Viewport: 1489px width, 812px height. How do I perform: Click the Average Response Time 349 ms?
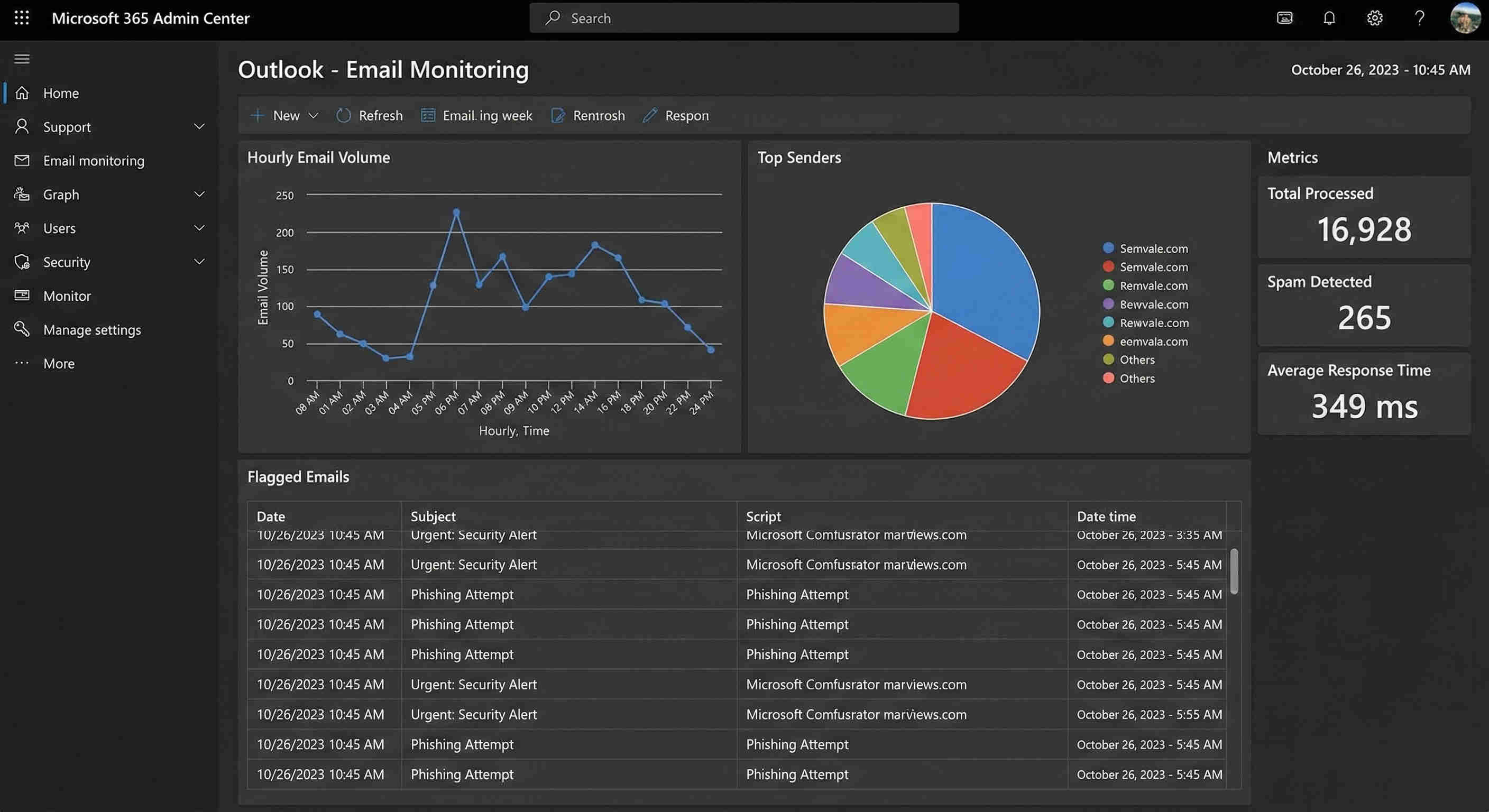[x=1364, y=405]
